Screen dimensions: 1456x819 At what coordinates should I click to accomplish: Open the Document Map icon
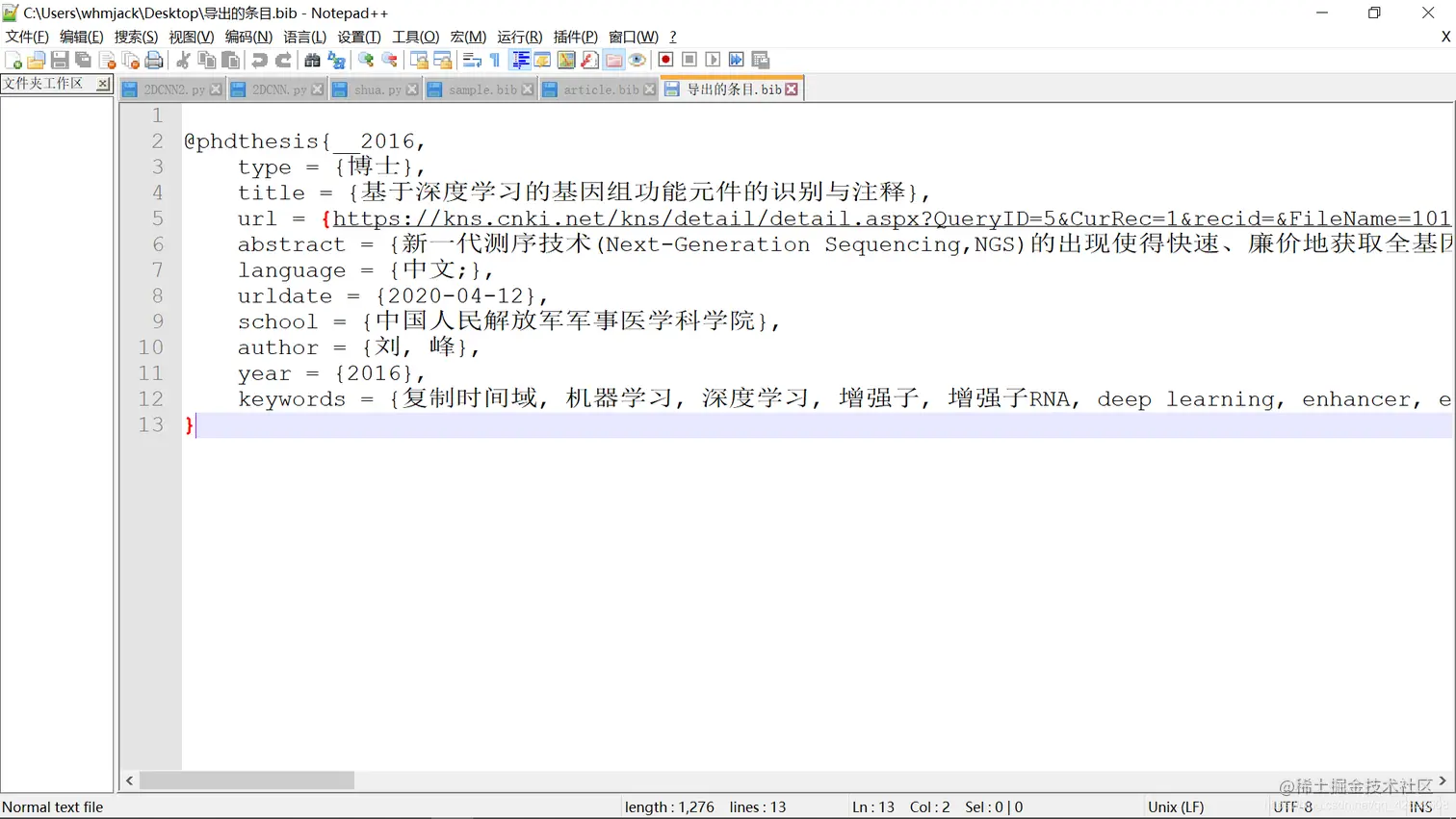coord(566,60)
